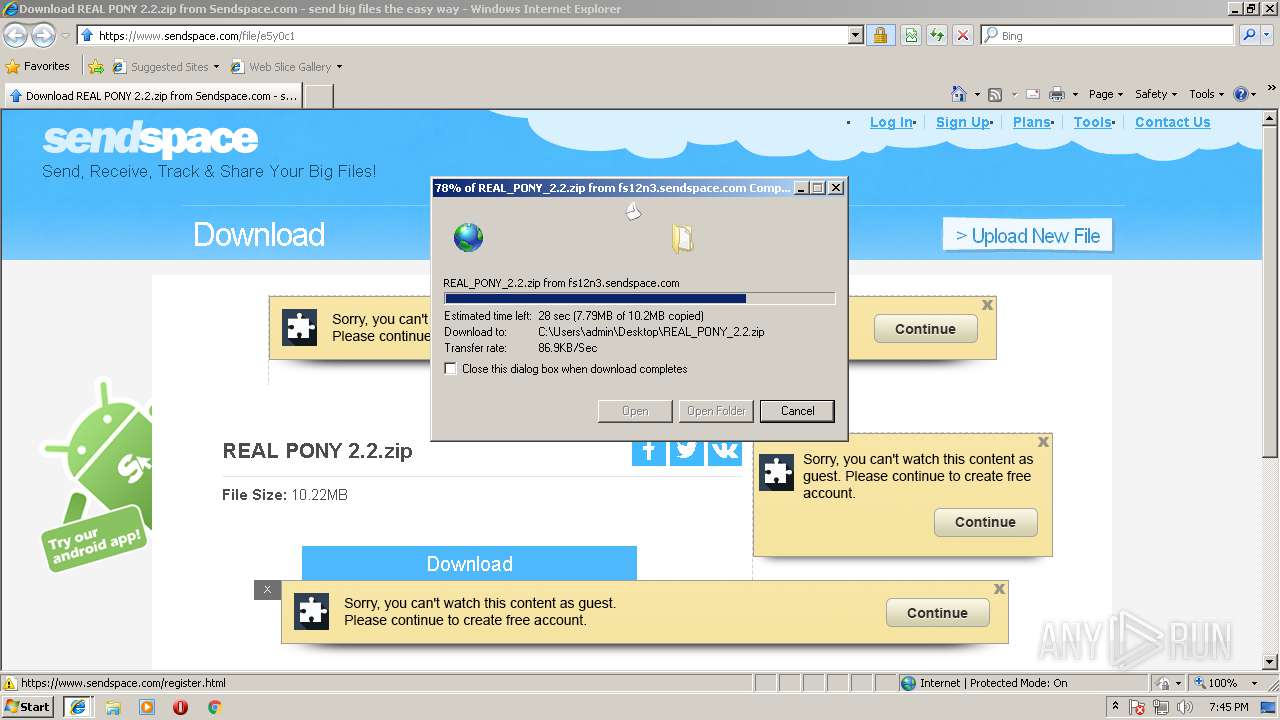Click the Internet Explorer taskbar icon
Viewport: 1280px width, 720px height.
click(78, 707)
